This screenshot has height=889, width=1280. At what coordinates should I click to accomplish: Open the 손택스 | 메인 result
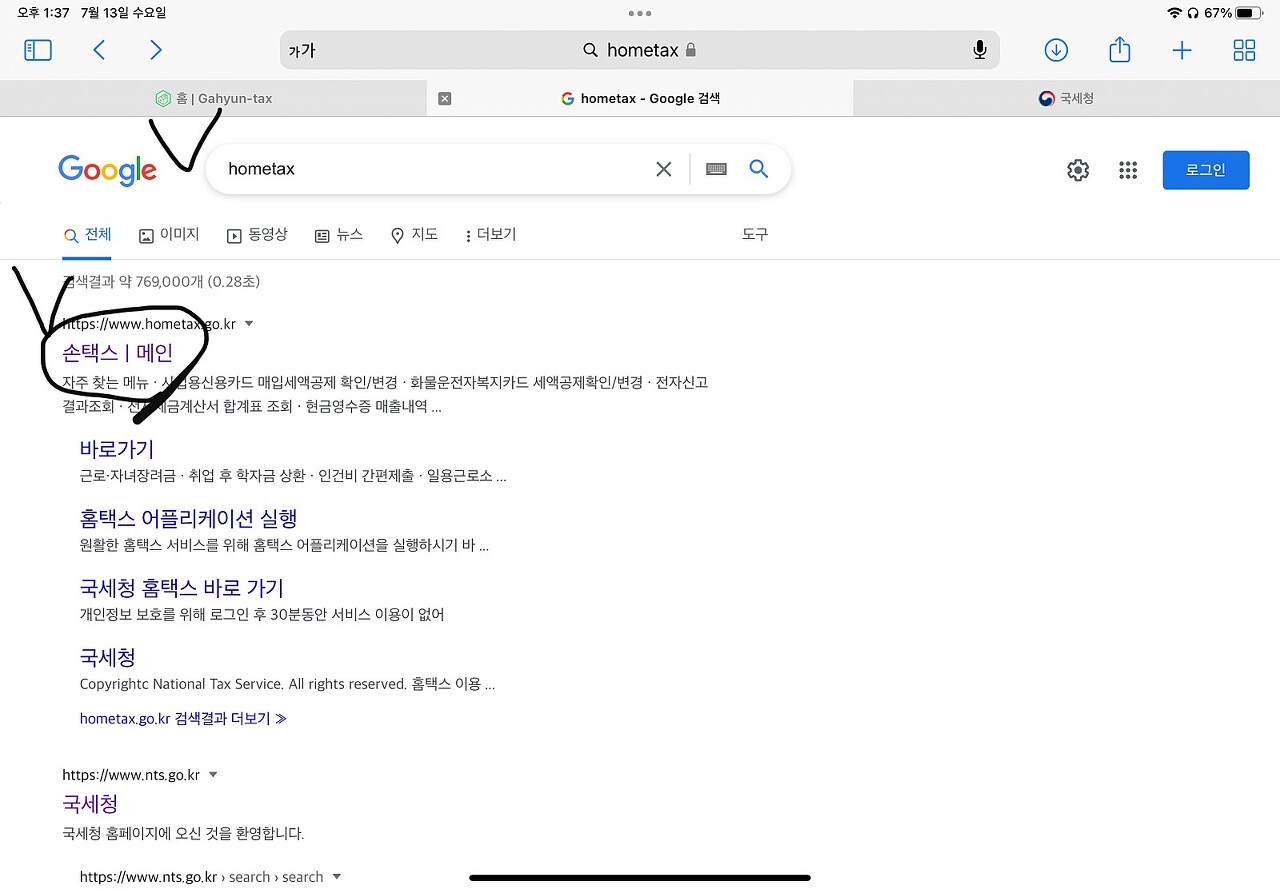click(x=118, y=352)
